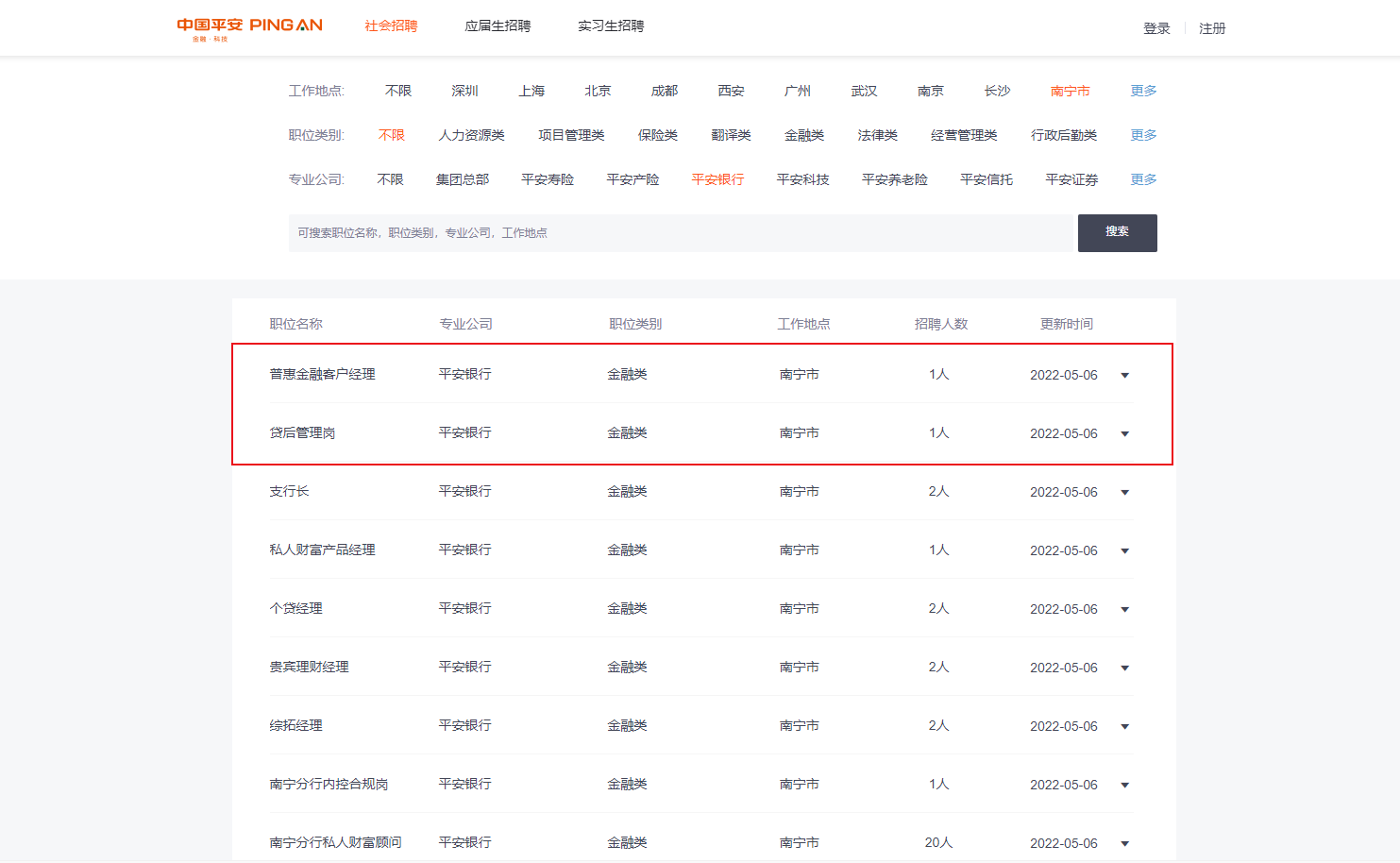Open the 个贷经理 job title
Viewport: 1400px width, 863px height.
(x=295, y=609)
